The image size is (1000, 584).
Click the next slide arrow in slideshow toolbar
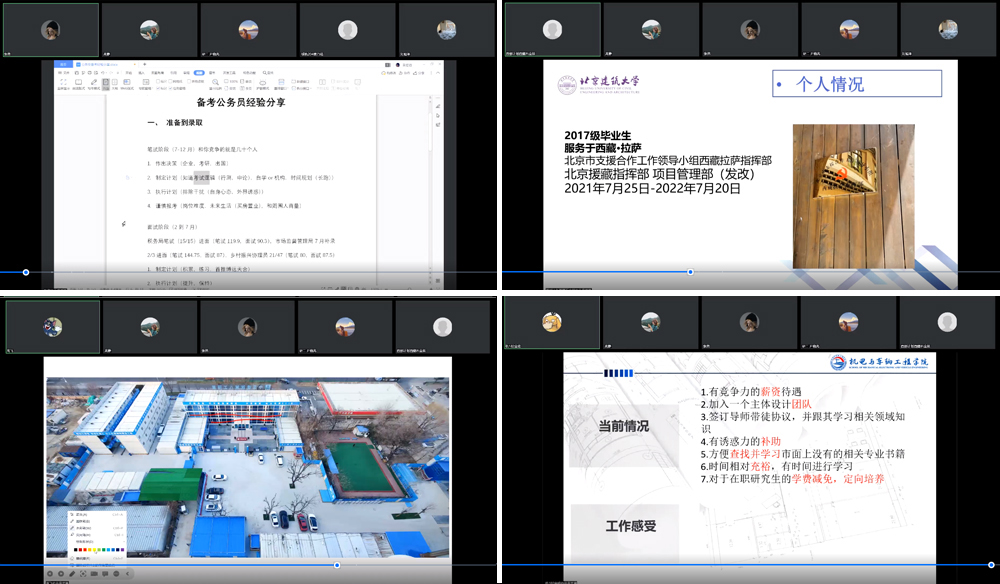pyautogui.click(x=61, y=573)
